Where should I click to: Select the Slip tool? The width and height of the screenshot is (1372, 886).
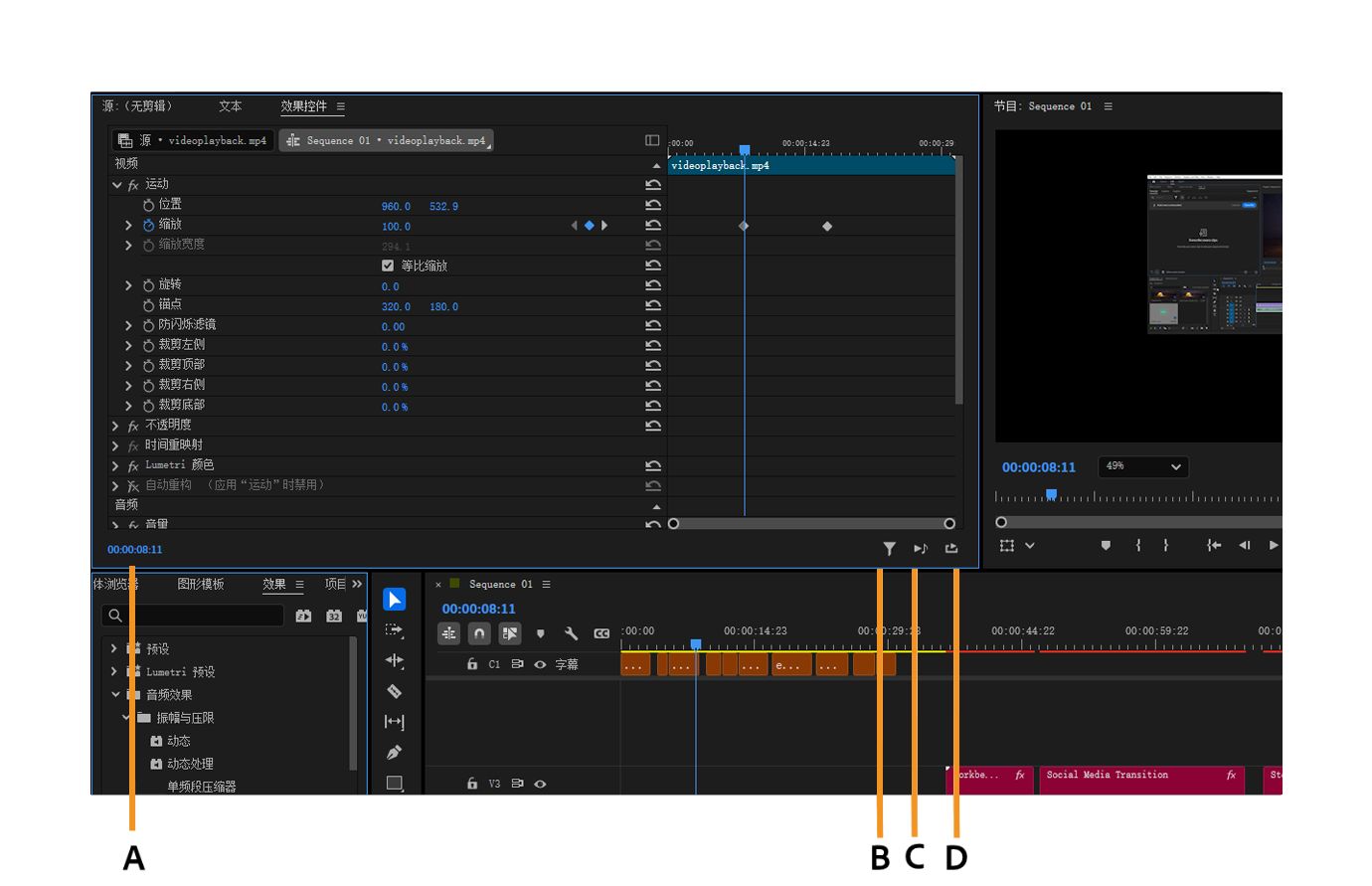395,722
